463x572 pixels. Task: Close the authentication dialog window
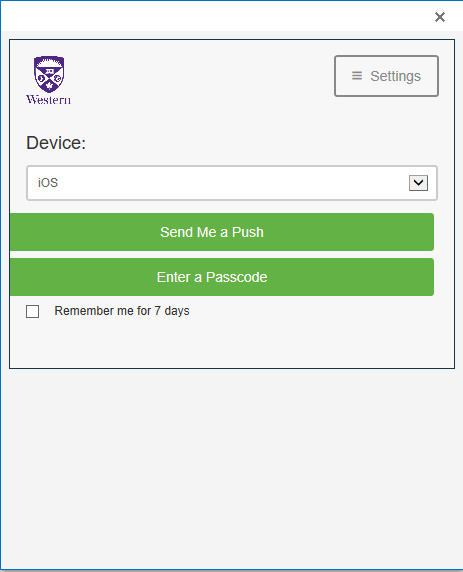coord(440,17)
